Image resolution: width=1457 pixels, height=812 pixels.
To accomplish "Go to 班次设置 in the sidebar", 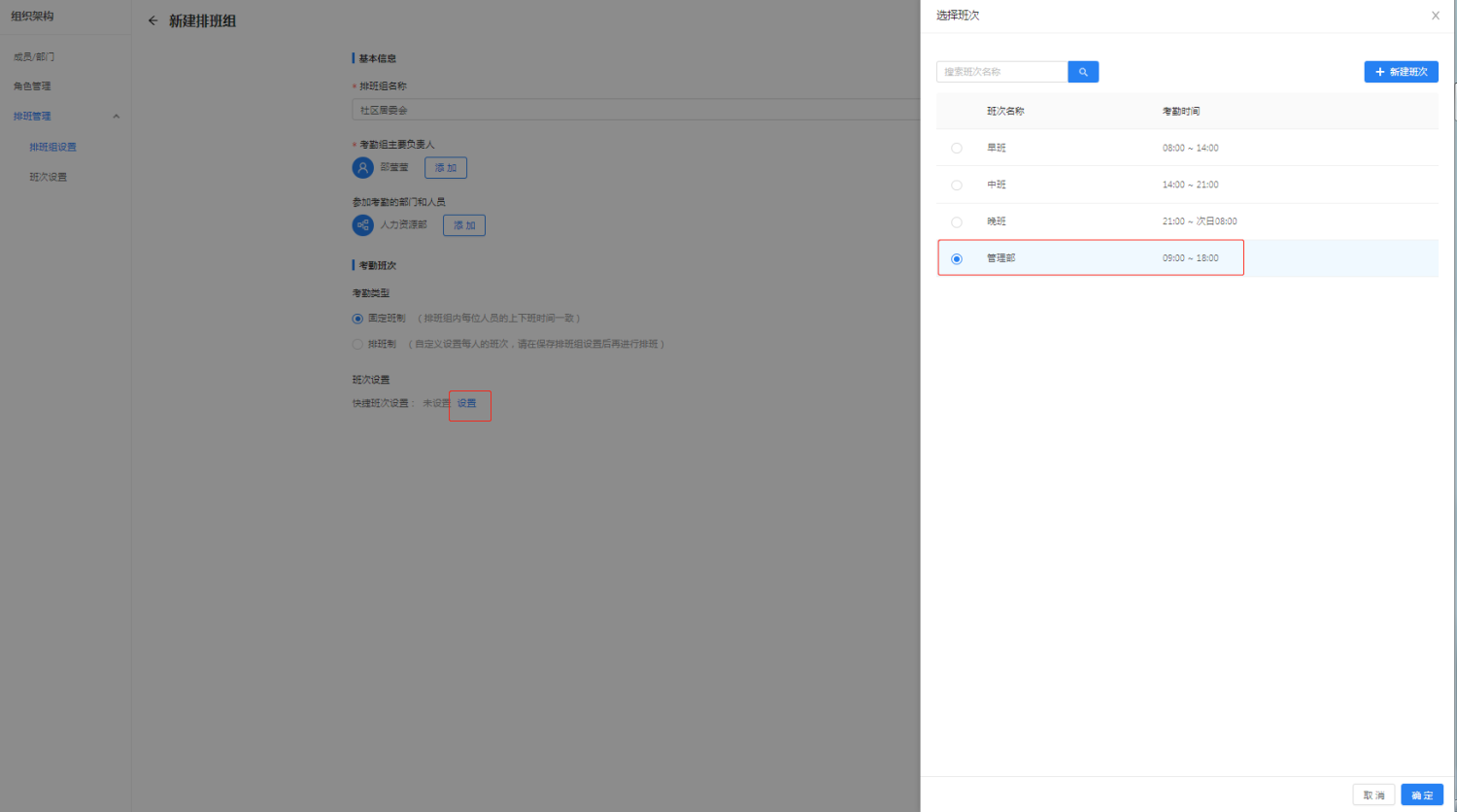I will (x=49, y=177).
